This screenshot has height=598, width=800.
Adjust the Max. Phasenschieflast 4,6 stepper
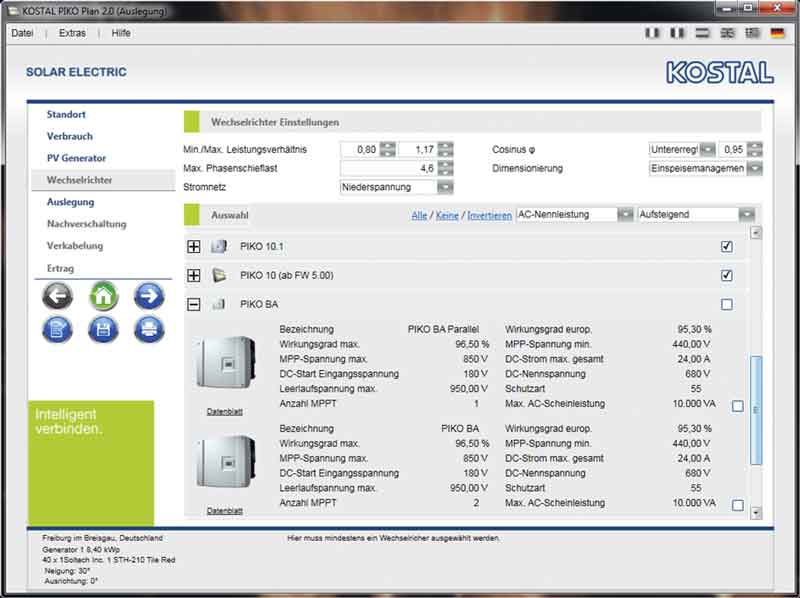pyautogui.click(x=445, y=168)
